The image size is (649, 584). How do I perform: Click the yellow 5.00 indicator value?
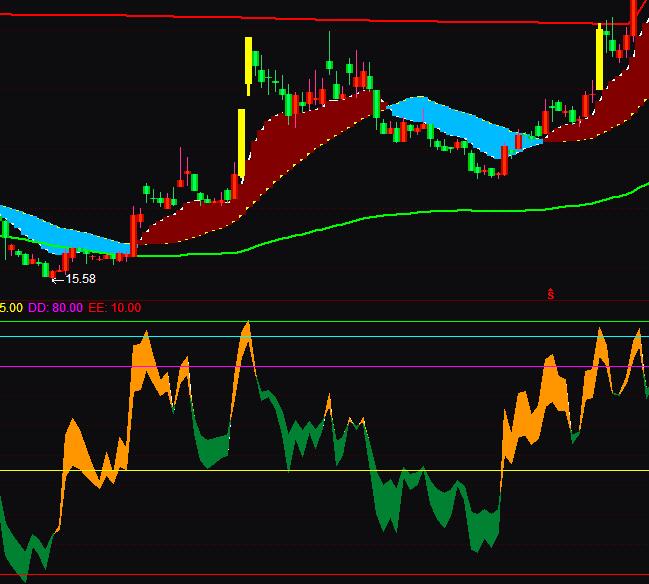[x=11, y=308]
